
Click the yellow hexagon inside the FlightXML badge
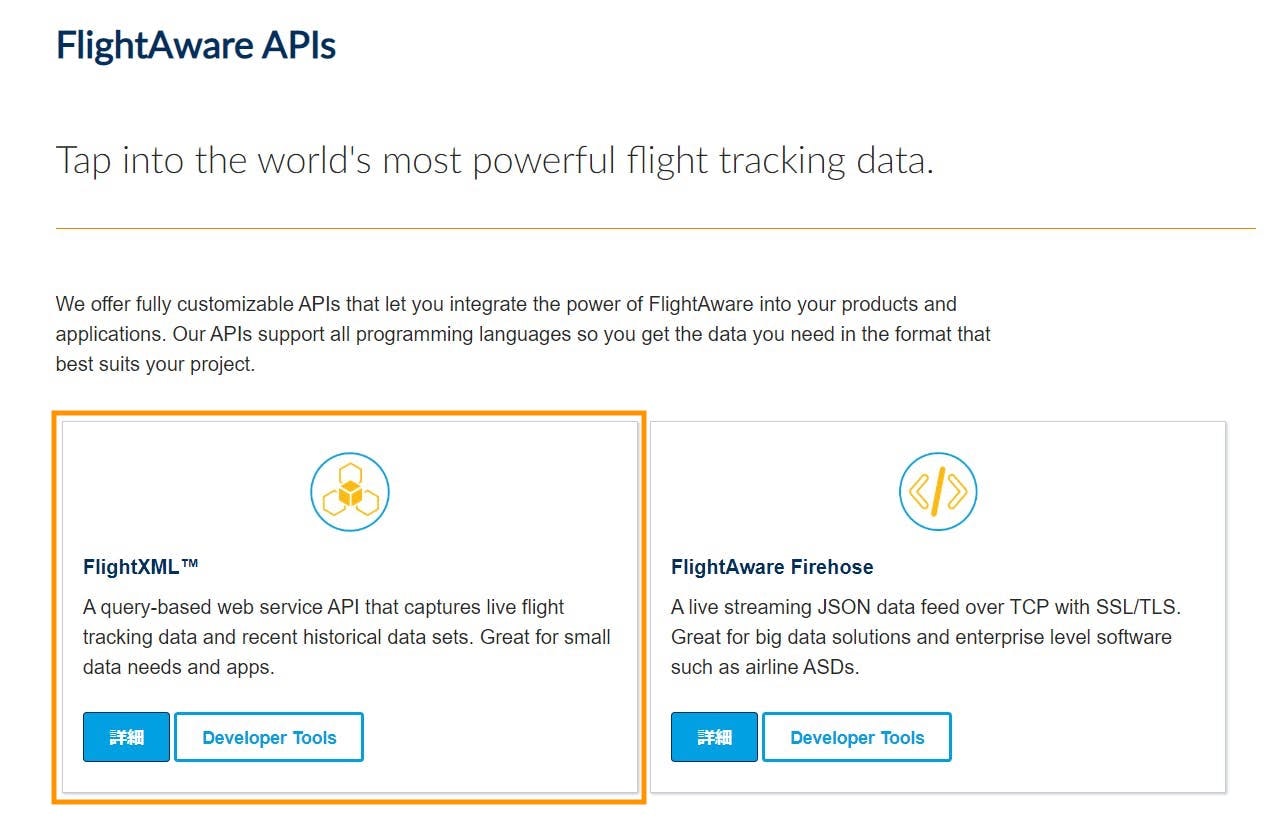click(349, 492)
